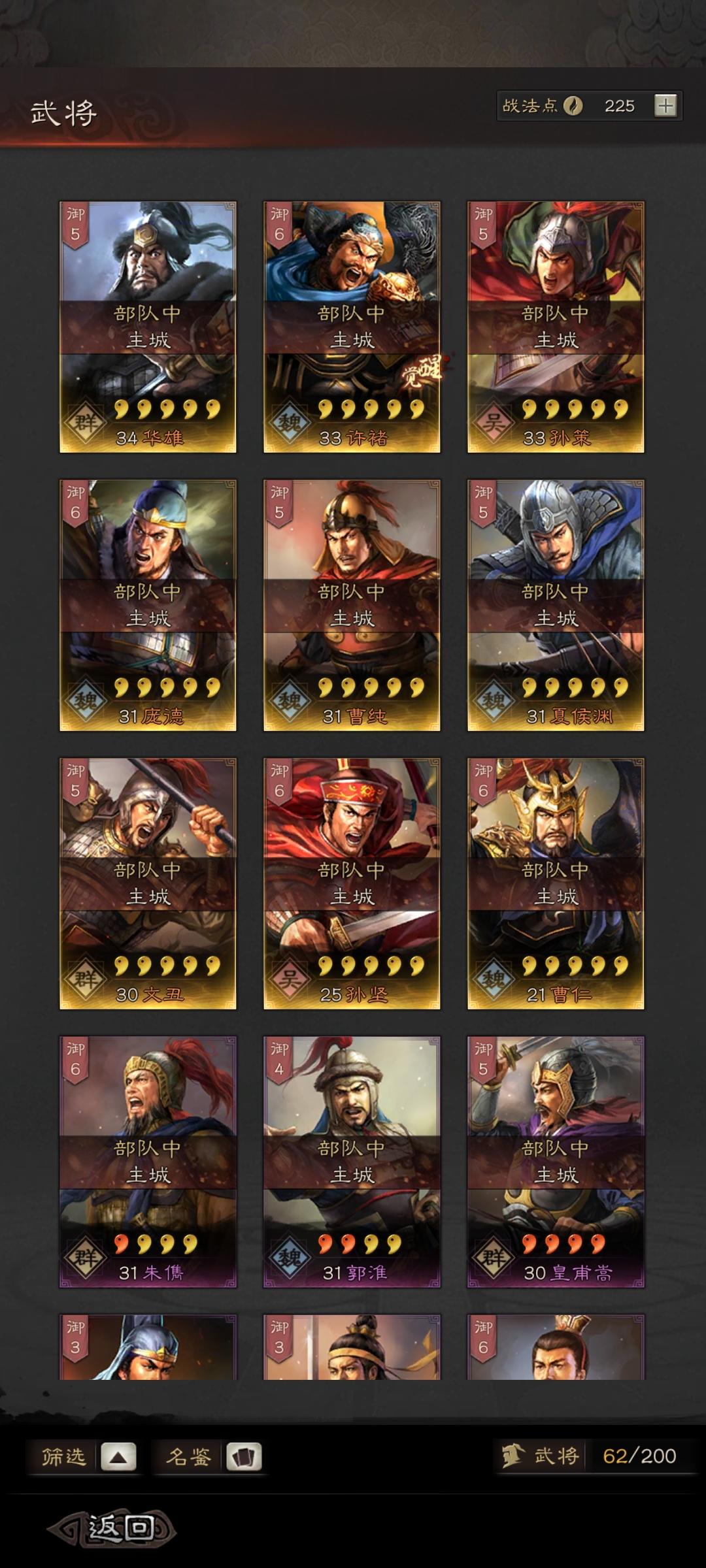Select the 郭淮 general card
The width and height of the screenshot is (706, 1568).
pos(352,1162)
